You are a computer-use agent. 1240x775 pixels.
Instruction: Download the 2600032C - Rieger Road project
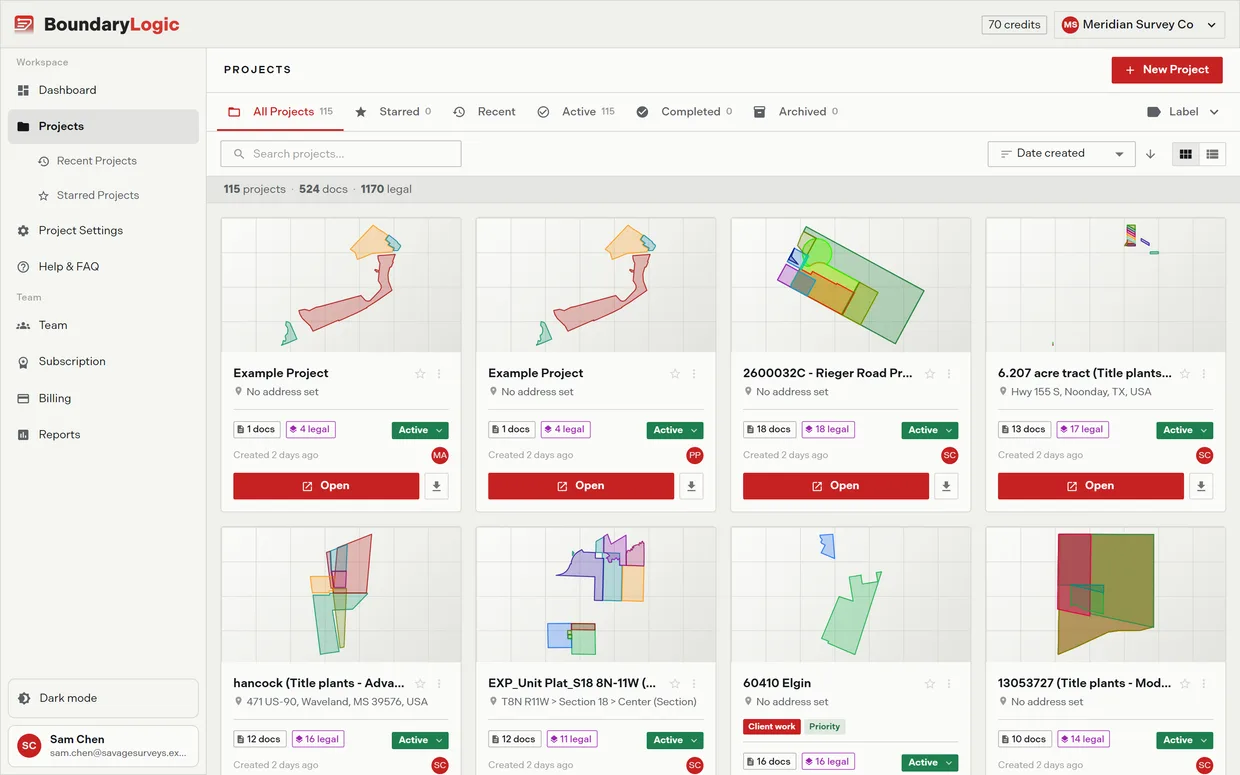(x=947, y=486)
